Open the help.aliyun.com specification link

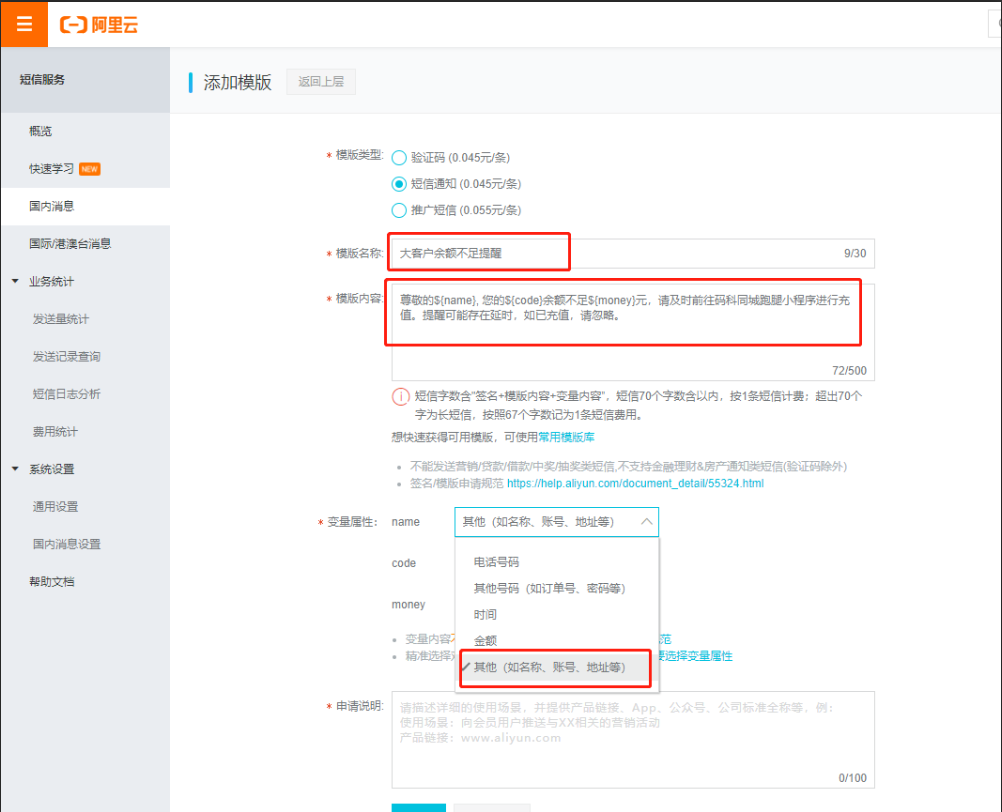(635, 484)
